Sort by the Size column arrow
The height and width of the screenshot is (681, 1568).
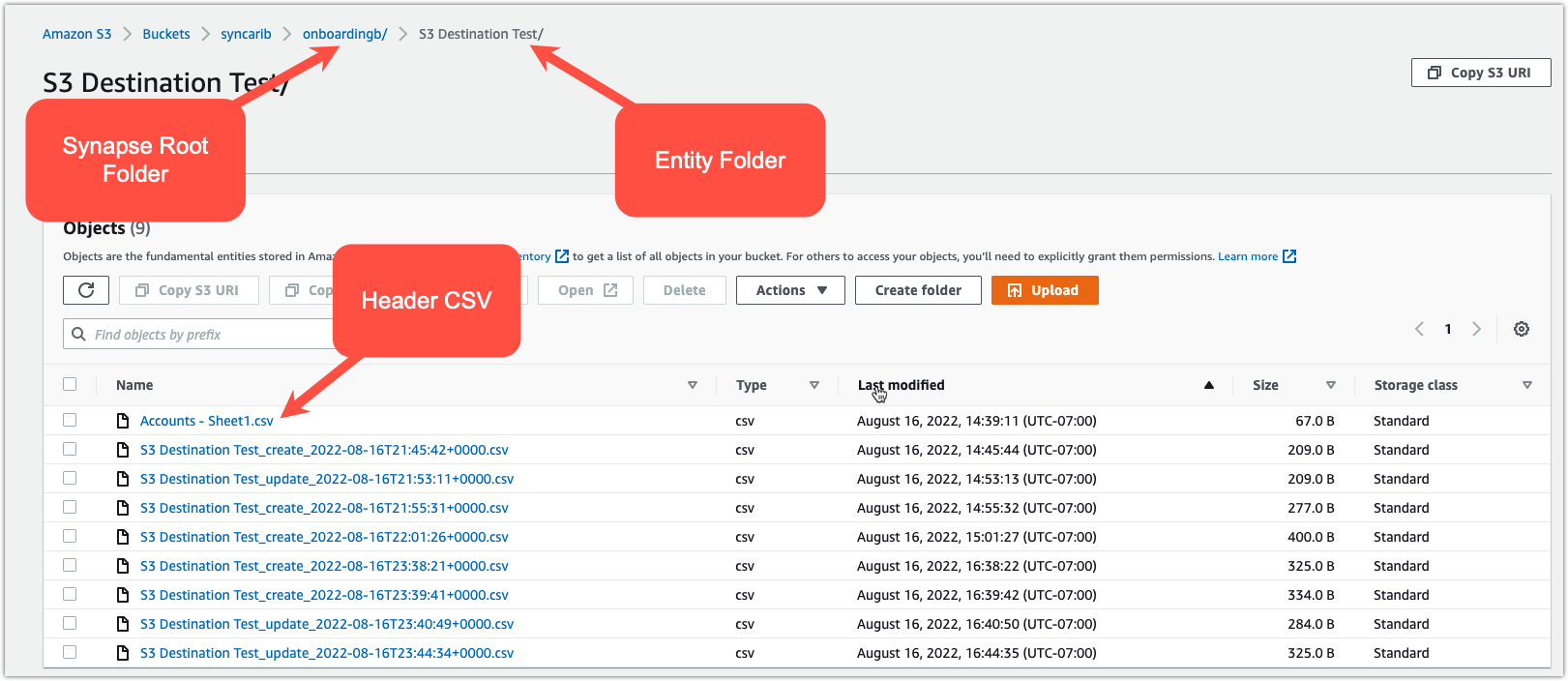point(1331,385)
